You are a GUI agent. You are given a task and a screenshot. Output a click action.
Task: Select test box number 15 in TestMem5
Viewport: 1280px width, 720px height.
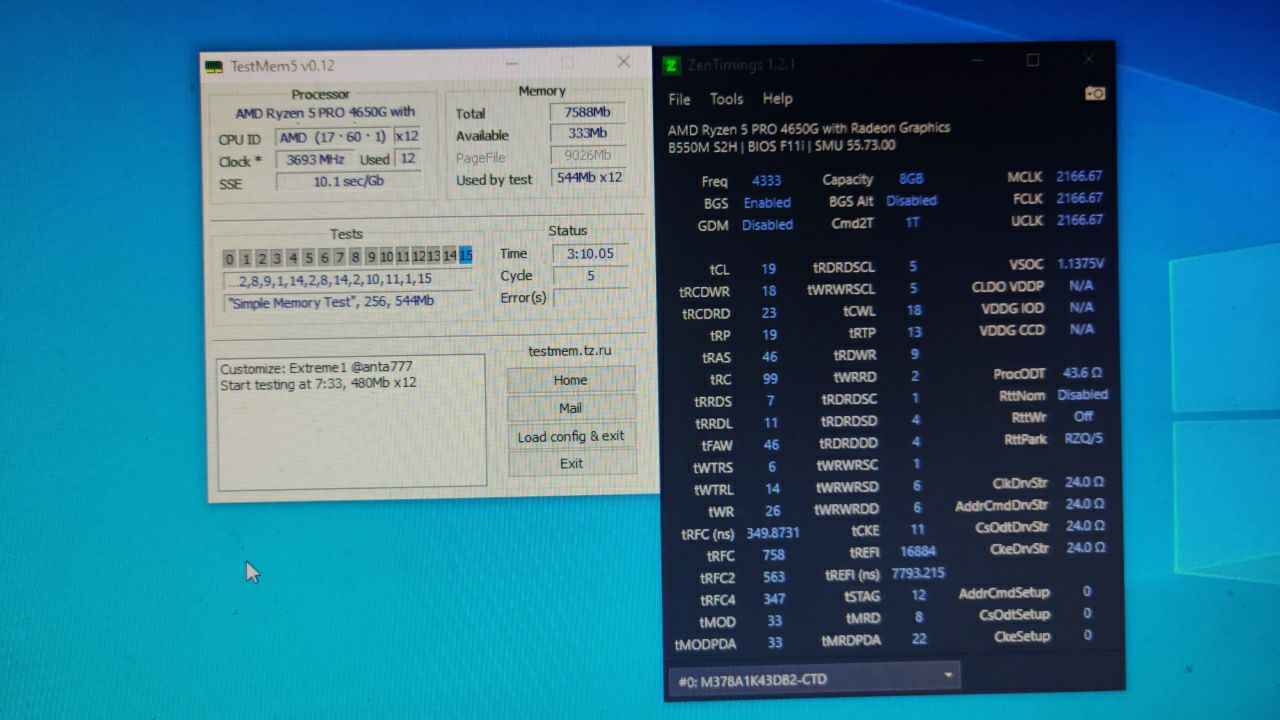[466, 256]
